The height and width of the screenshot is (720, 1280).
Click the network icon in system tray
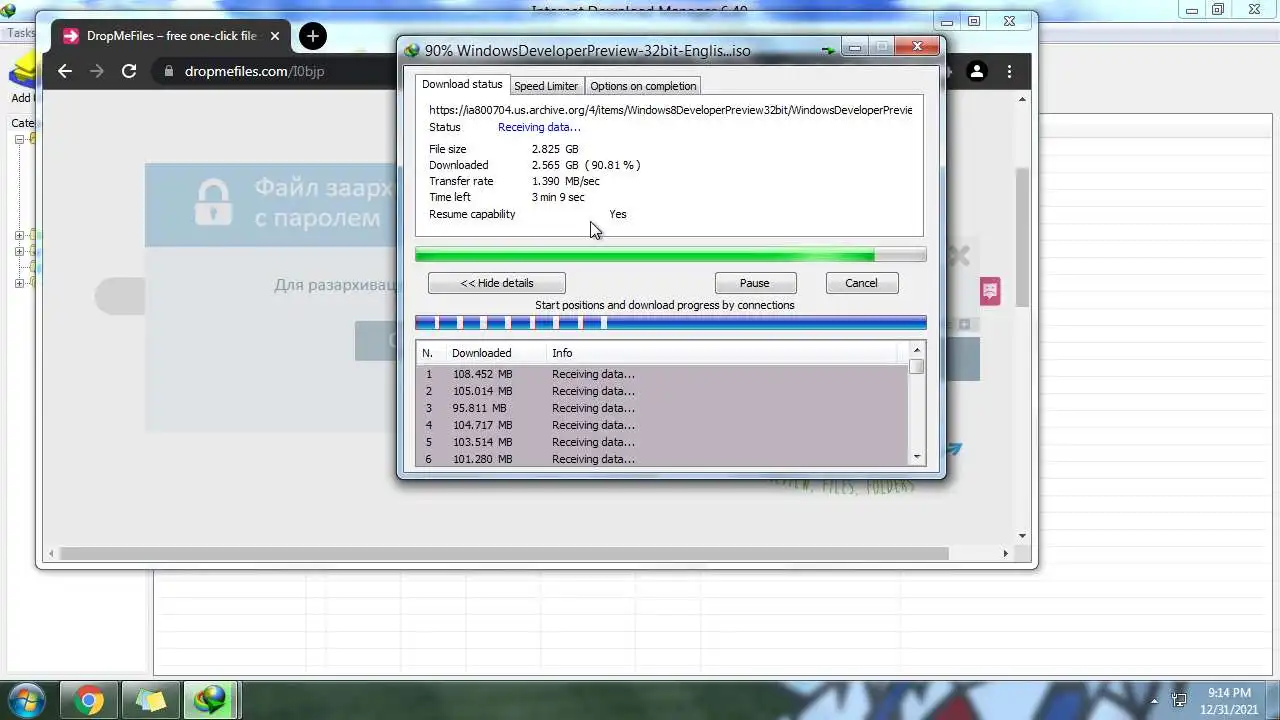tap(1179, 700)
